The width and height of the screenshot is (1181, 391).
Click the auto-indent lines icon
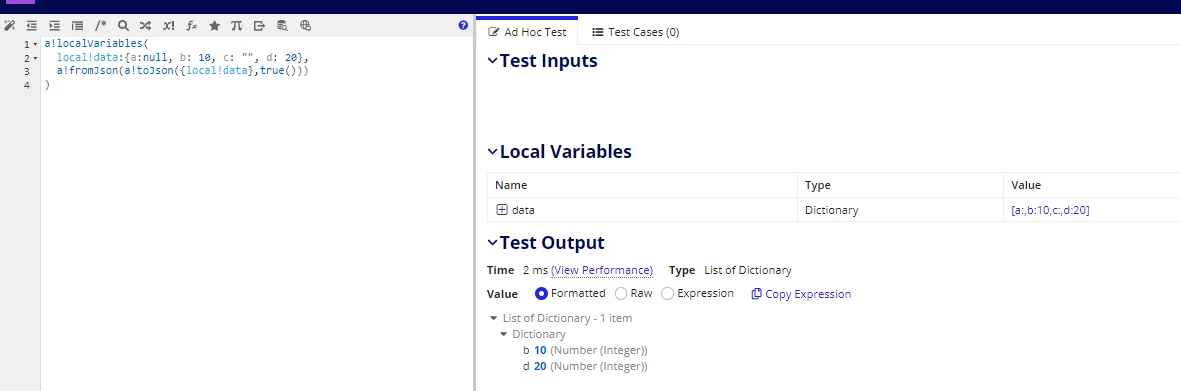tap(78, 26)
